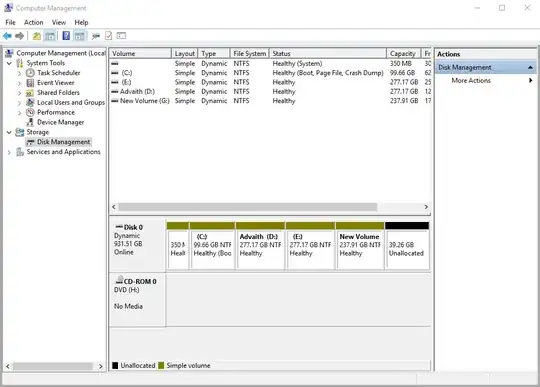Open Task Scheduler in the tree

point(59,73)
